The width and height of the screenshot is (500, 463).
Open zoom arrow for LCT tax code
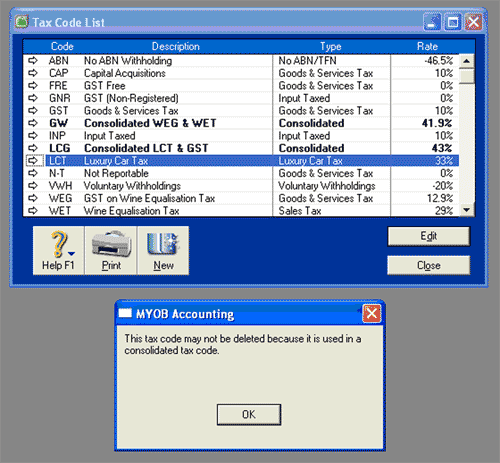pyautogui.click(x=33, y=161)
